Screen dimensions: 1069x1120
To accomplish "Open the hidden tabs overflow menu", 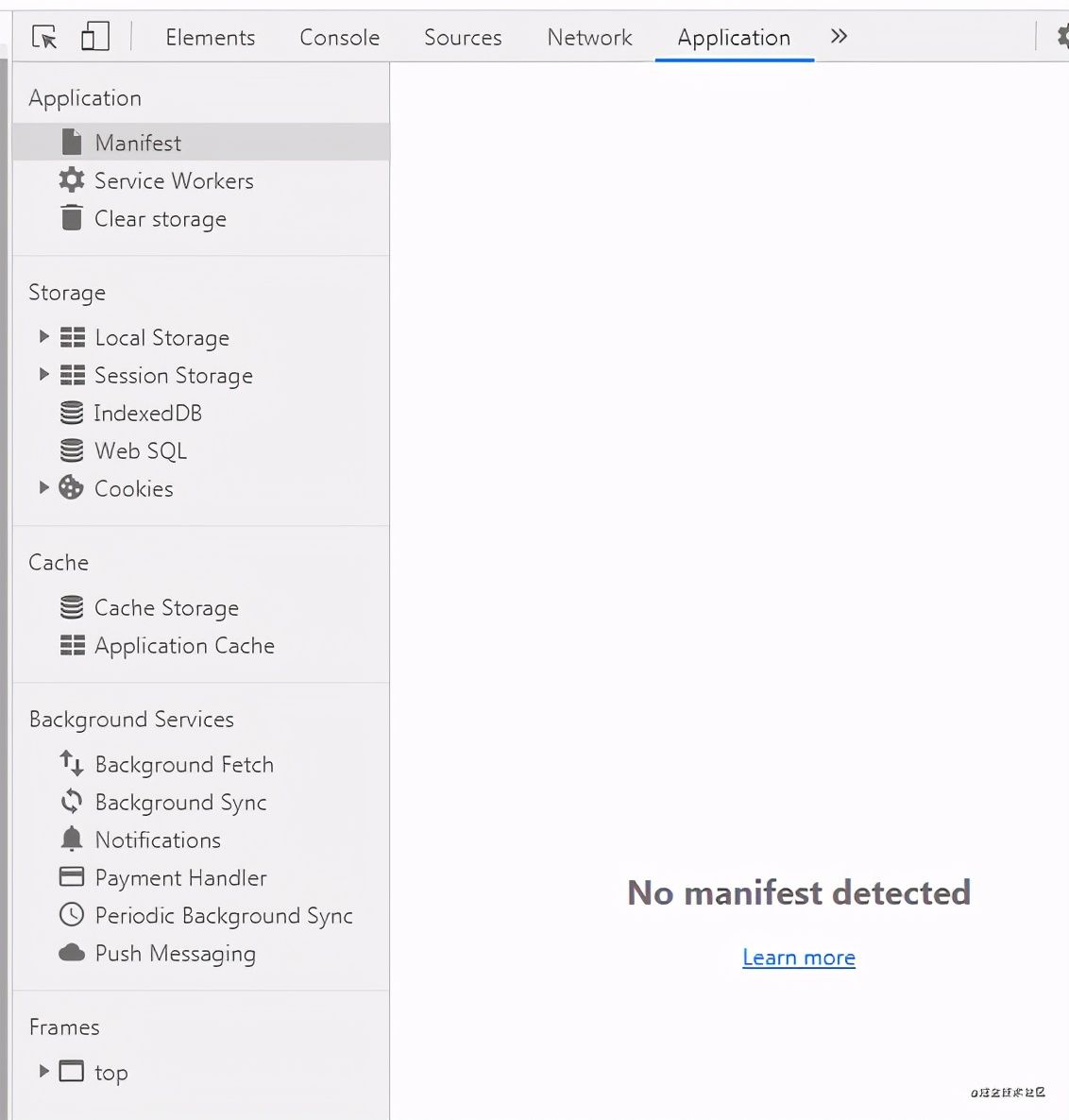I will click(x=839, y=38).
